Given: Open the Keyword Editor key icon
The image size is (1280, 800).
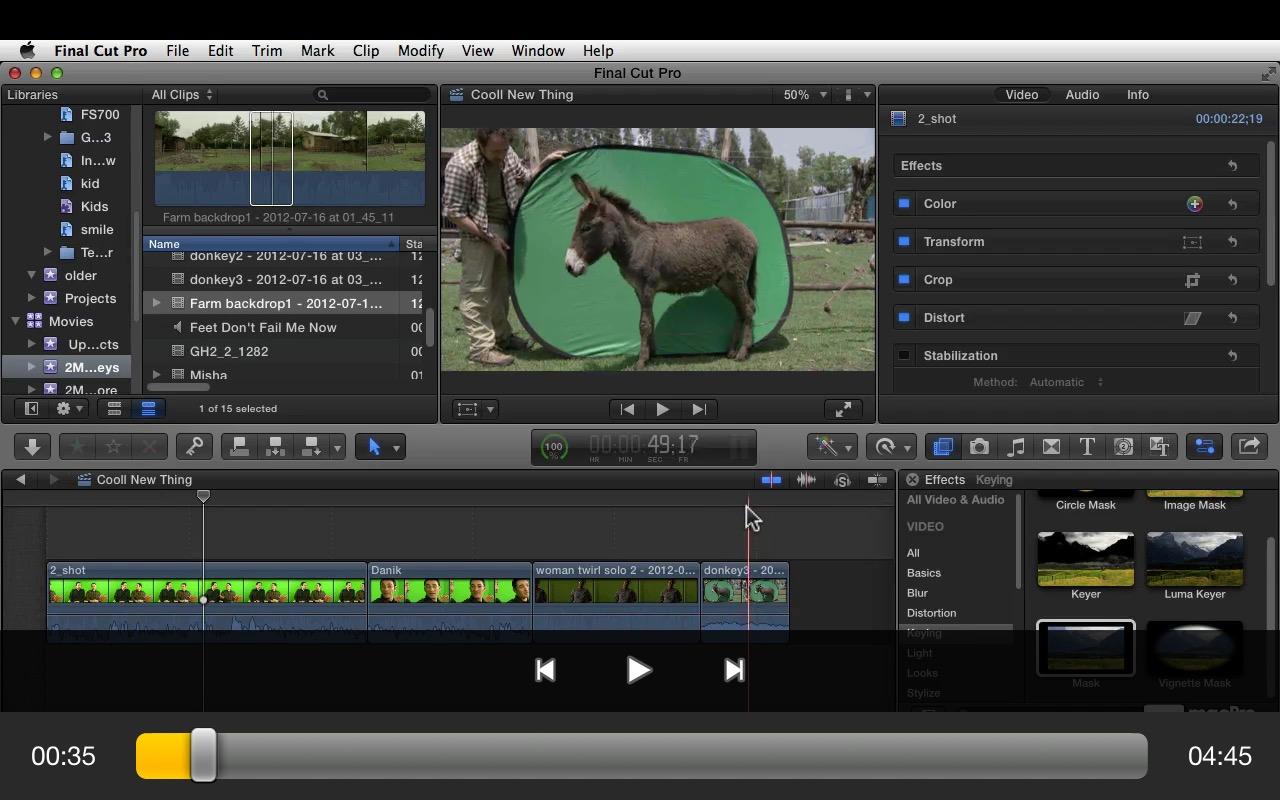Looking at the screenshot, I should click(193, 447).
